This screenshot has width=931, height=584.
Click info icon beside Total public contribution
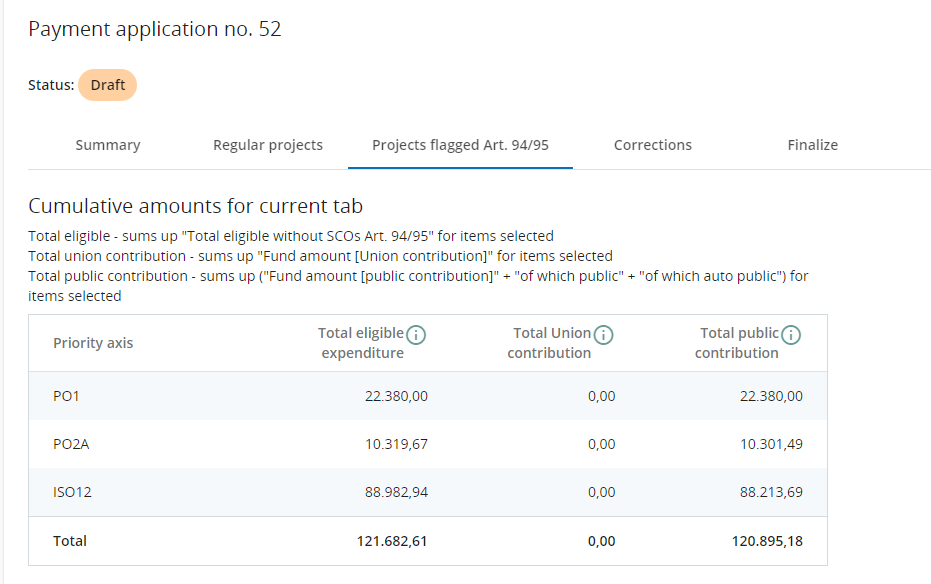click(x=791, y=335)
